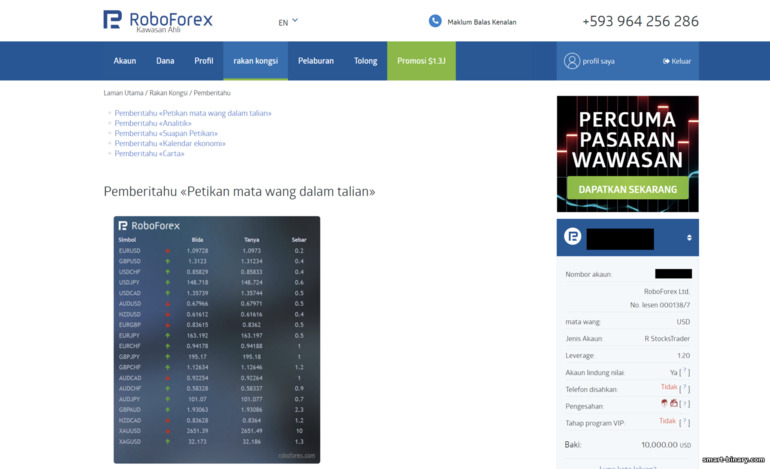Click the quotes widget RoboForex logo

click(149, 226)
